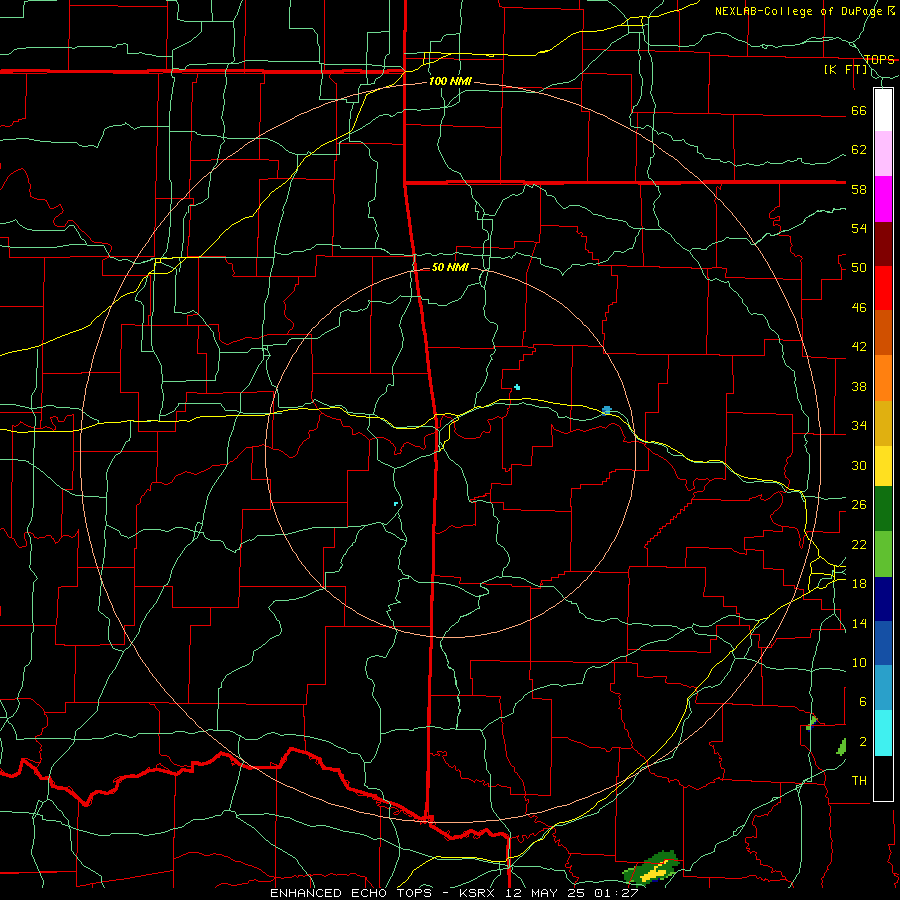
Task: Click the bright yellow scale swatch
Action: click(883, 466)
